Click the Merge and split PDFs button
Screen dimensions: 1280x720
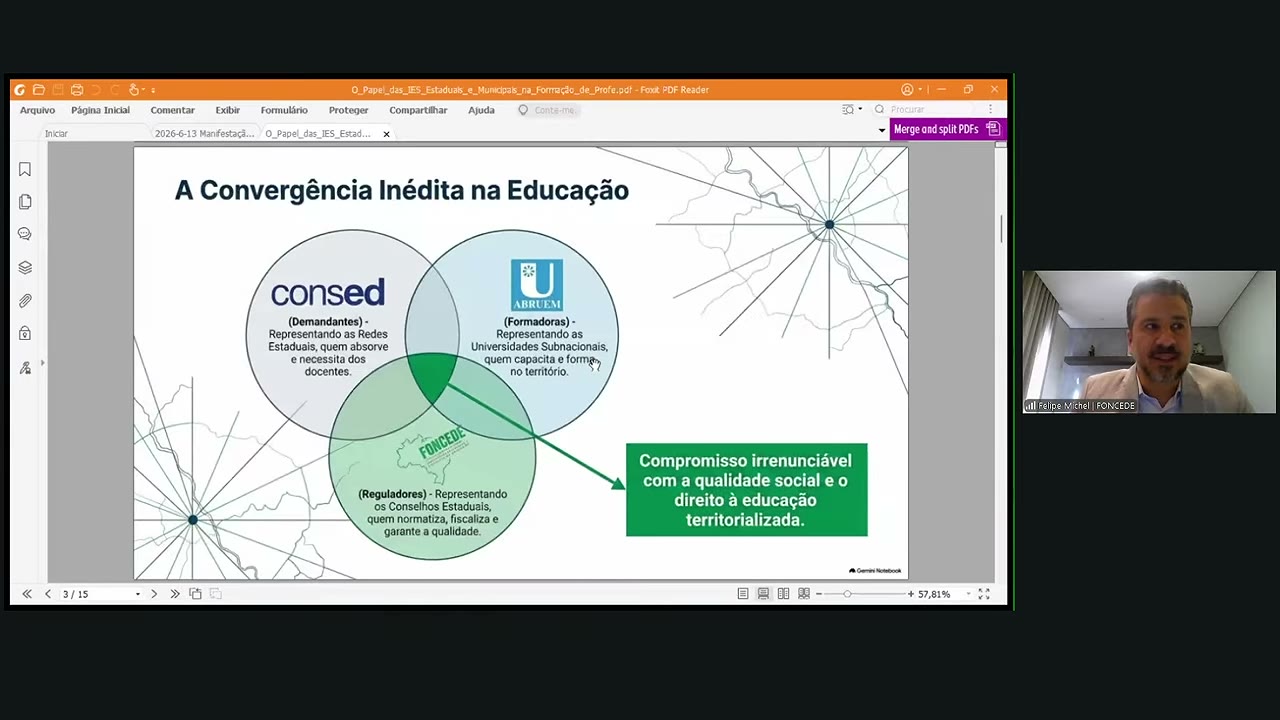tap(946, 129)
